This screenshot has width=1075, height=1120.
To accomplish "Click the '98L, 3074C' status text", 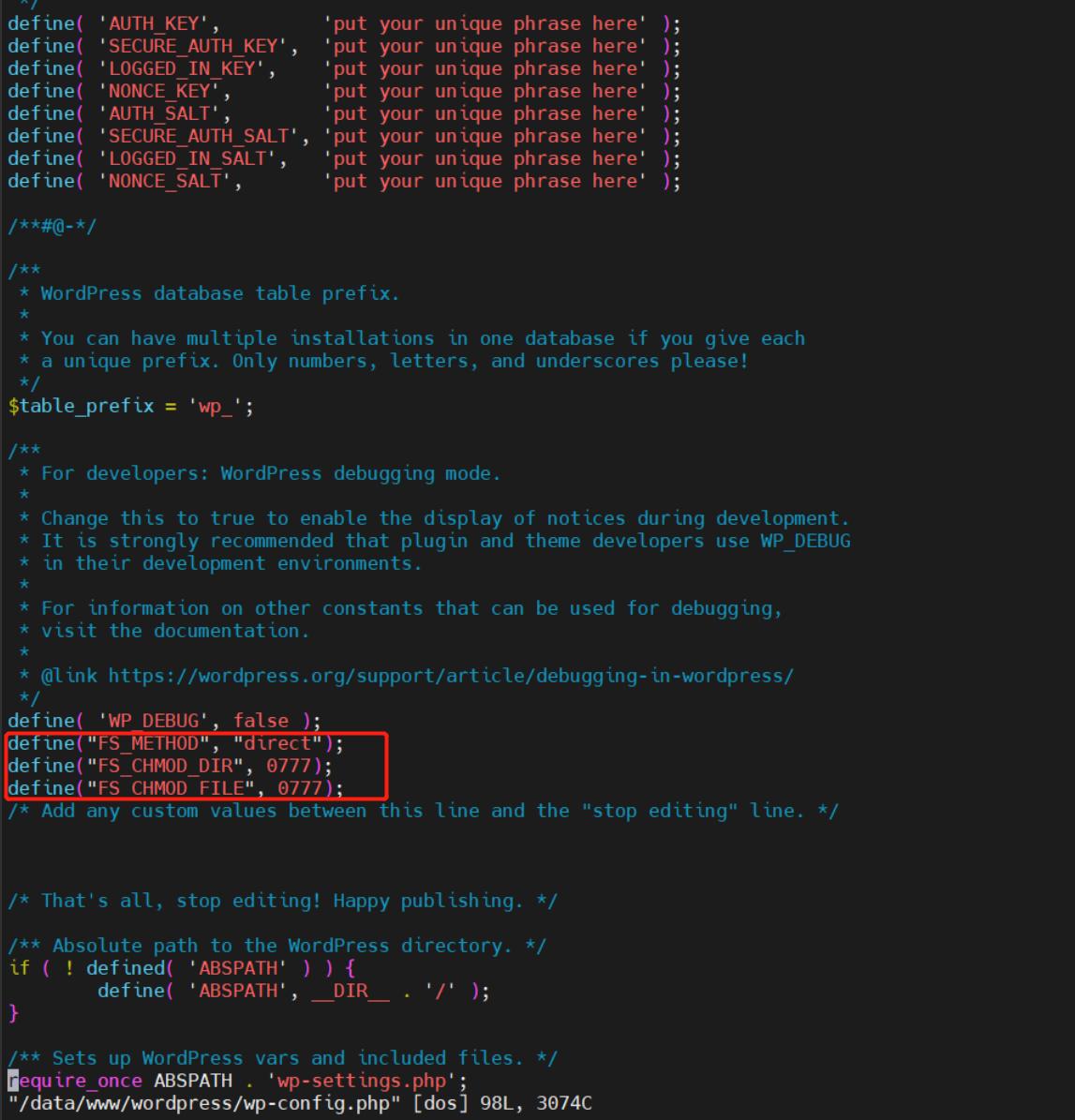I will (x=536, y=1103).
